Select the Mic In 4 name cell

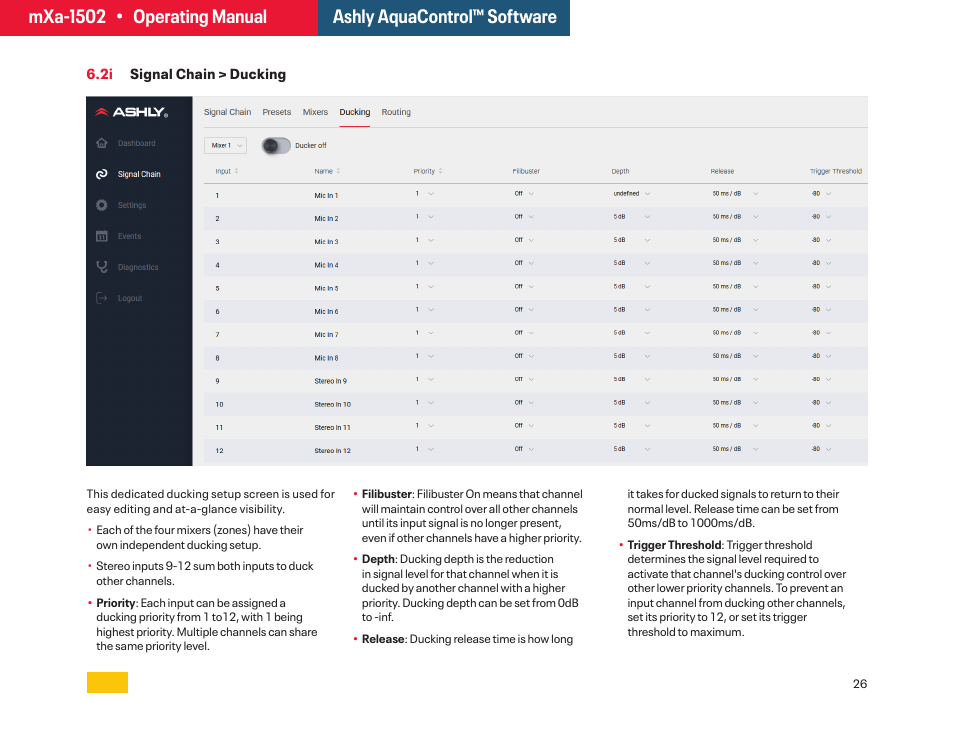point(326,265)
